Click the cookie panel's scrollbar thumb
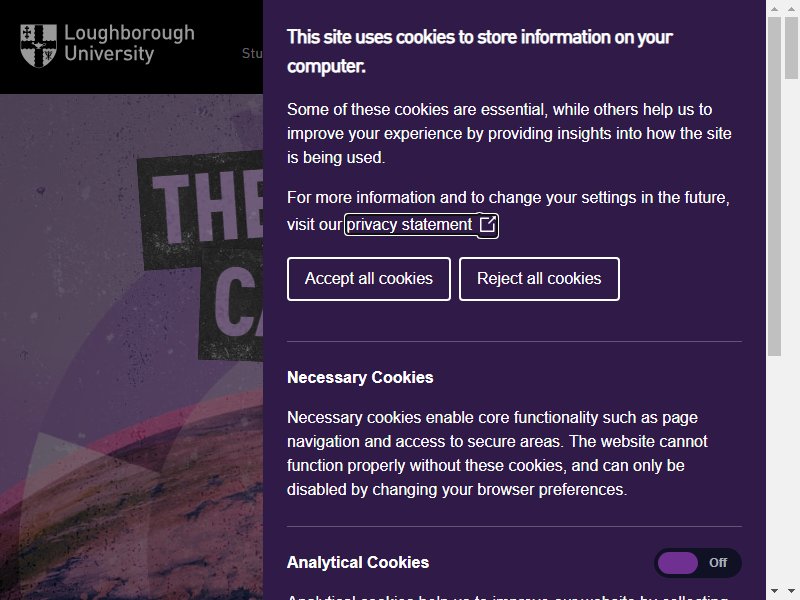Viewport: 800px width, 600px height. coord(774,186)
